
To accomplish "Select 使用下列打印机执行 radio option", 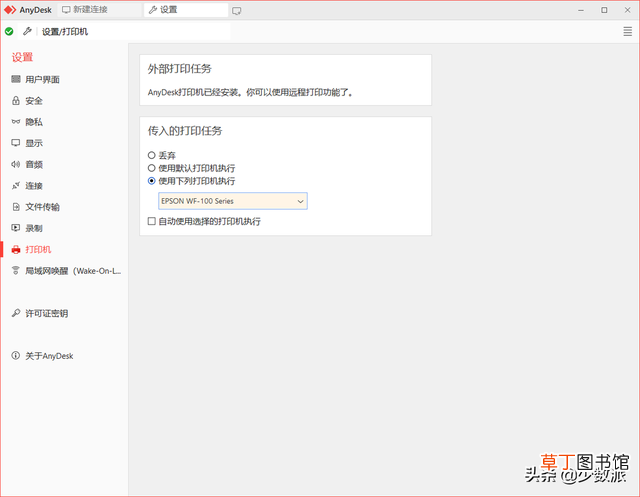I will (x=151, y=181).
